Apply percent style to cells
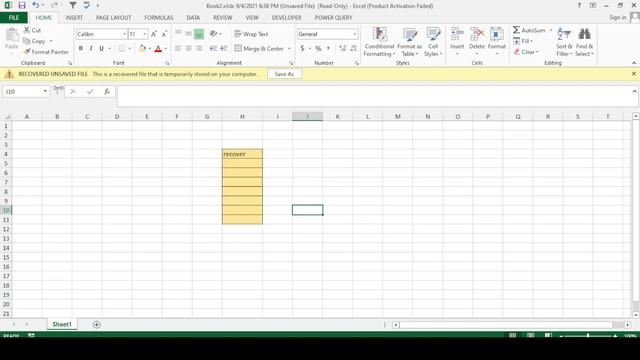This screenshot has height=360, width=640. [x=318, y=48]
